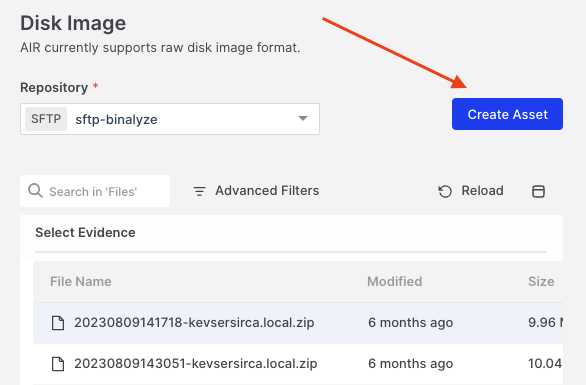Screen dimensions: 586x385
Task: Reload the file list
Action: 471,191
